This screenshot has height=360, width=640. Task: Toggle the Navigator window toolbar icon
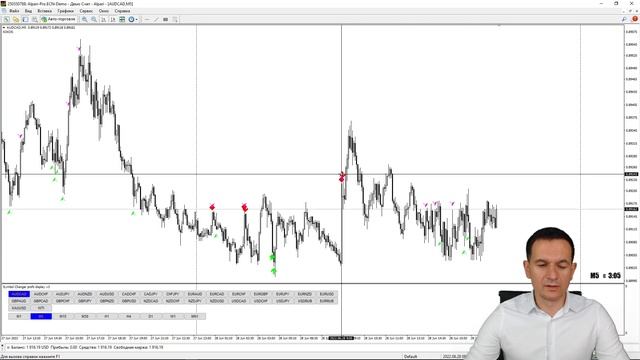[x=35, y=19]
